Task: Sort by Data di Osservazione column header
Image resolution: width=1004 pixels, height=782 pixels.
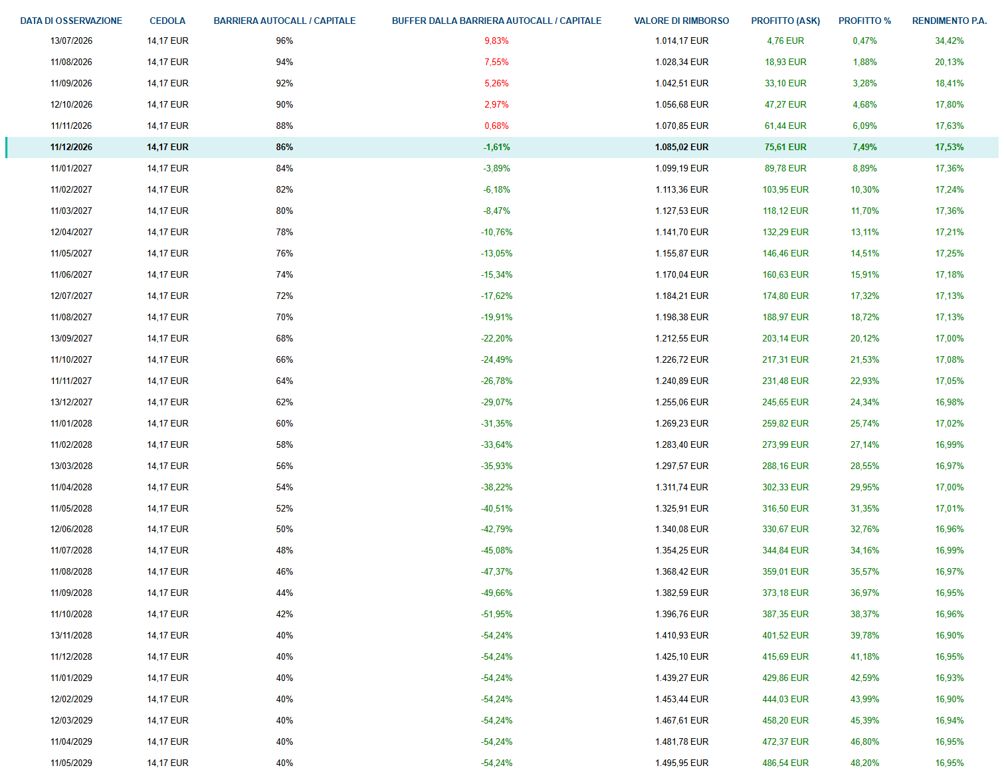Action: point(71,20)
